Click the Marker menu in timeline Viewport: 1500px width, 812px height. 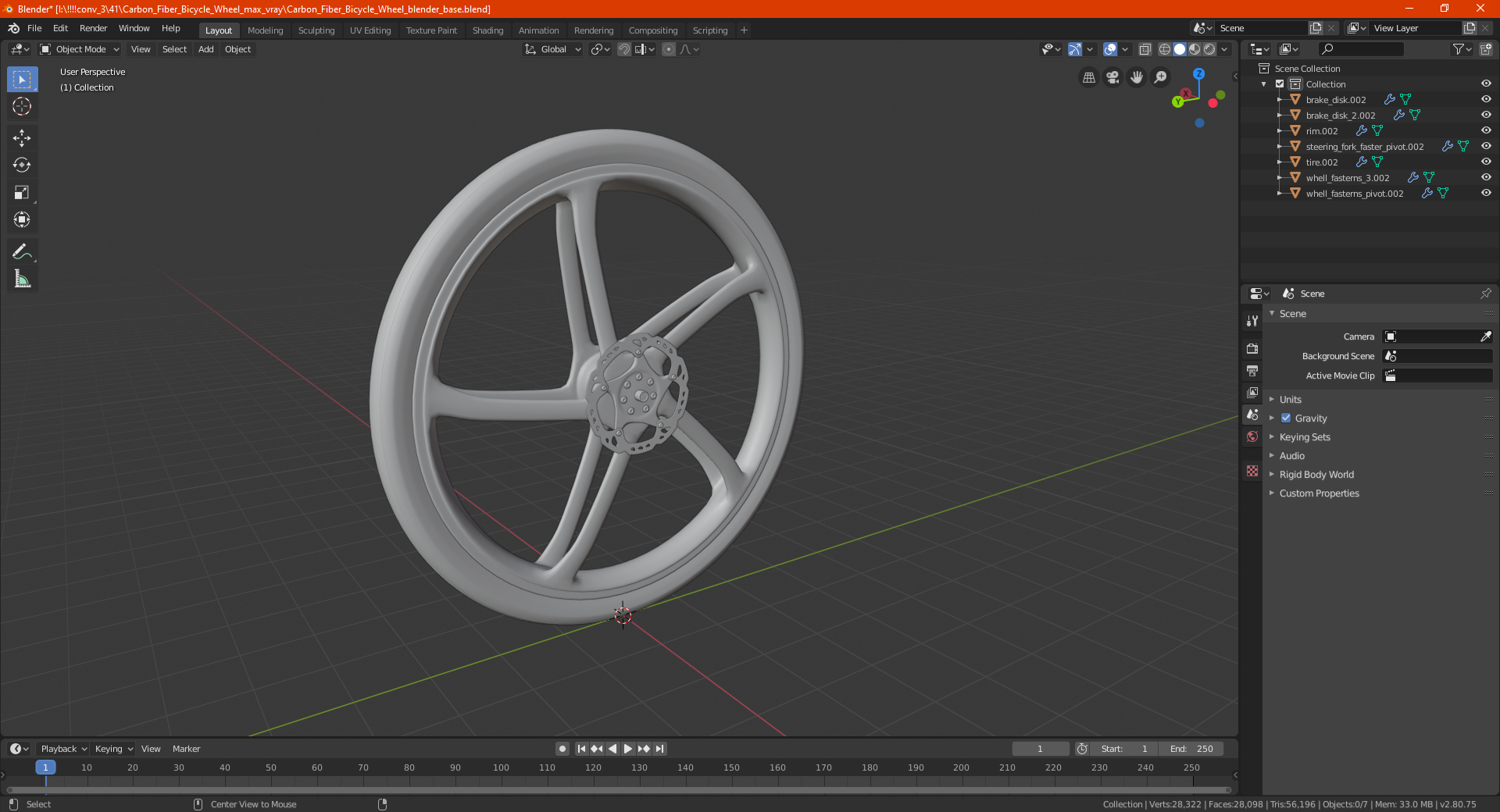(186, 749)
